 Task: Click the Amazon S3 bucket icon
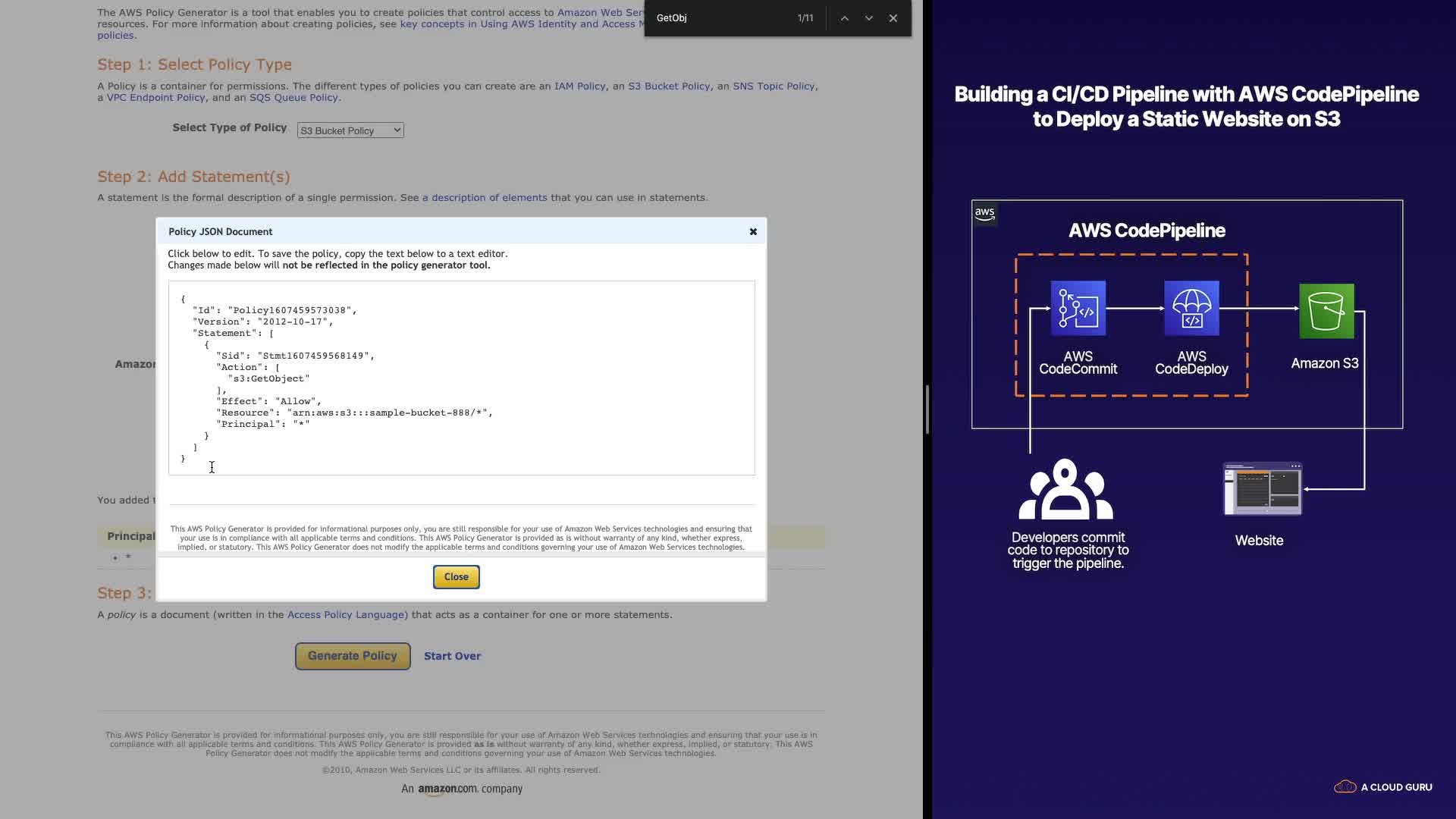click(x=1326, y=311)
